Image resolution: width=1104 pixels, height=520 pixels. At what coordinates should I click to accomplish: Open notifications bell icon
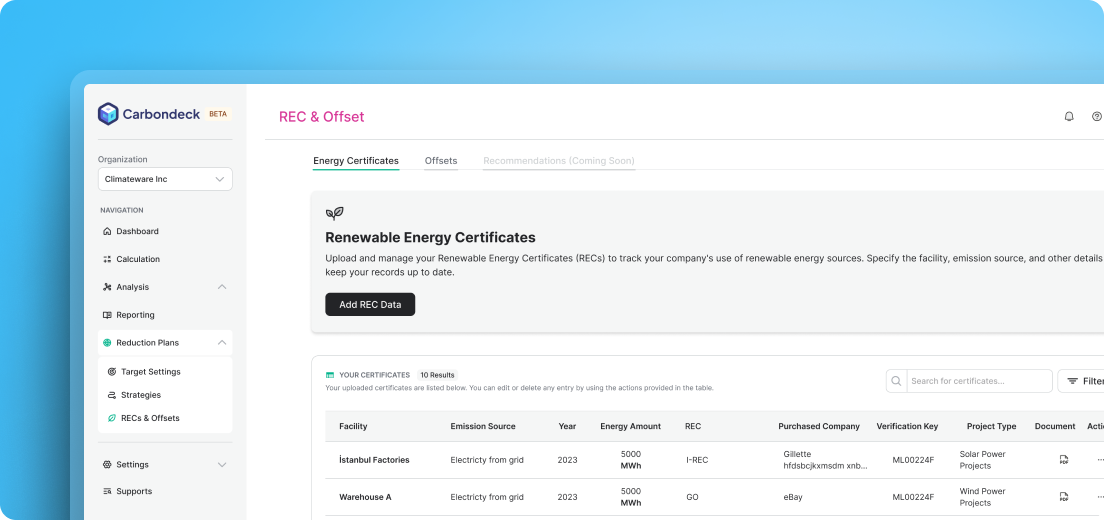(1069, 117)
